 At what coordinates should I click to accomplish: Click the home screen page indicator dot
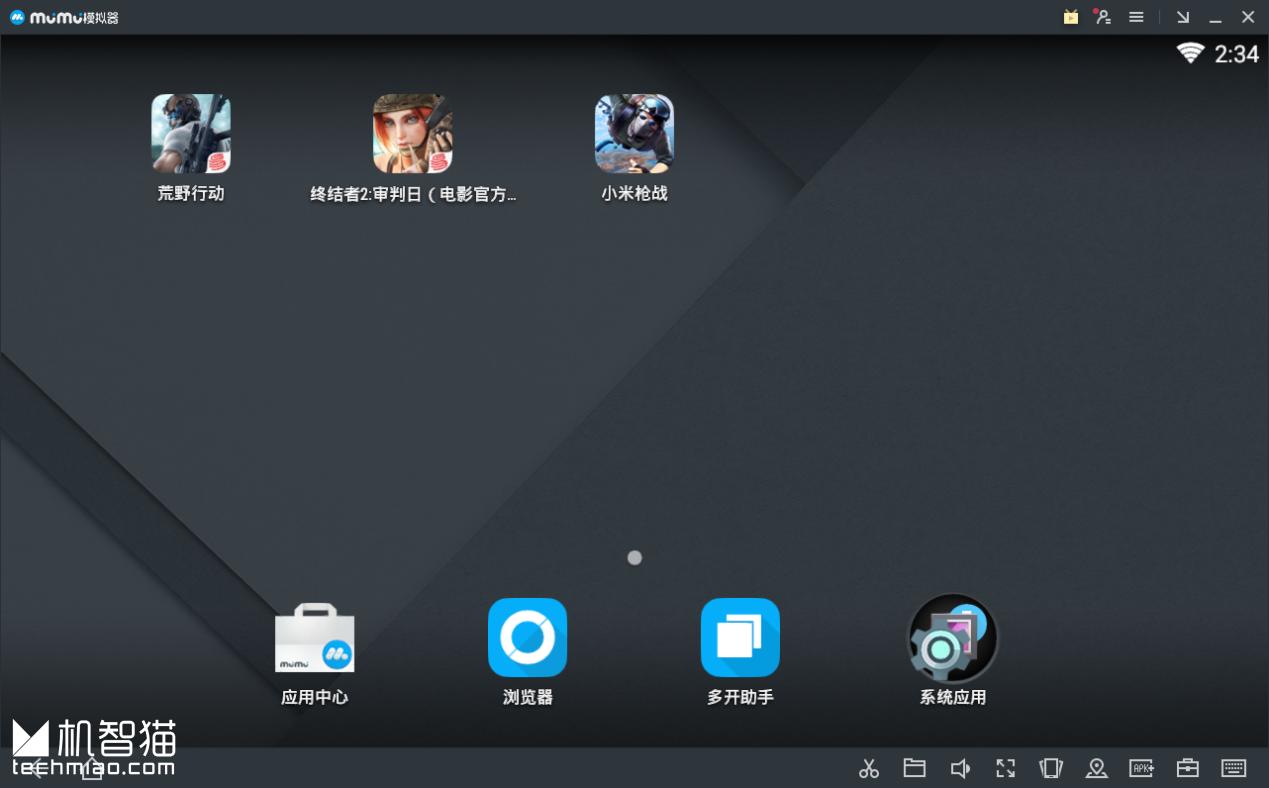click(635, 558)
